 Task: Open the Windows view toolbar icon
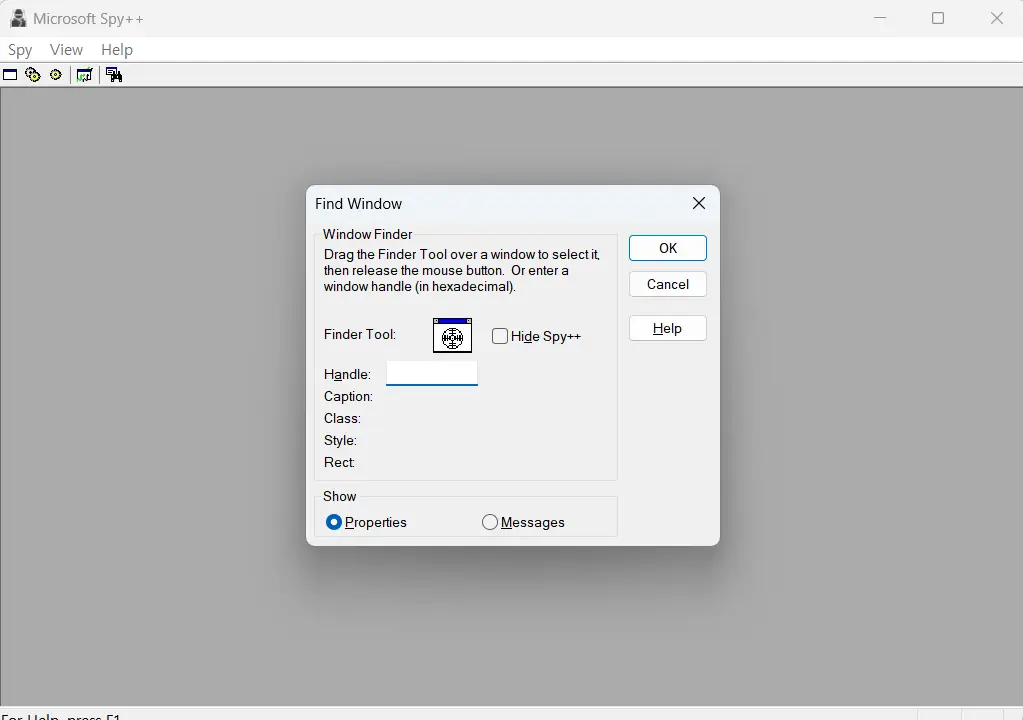(10, 75)
